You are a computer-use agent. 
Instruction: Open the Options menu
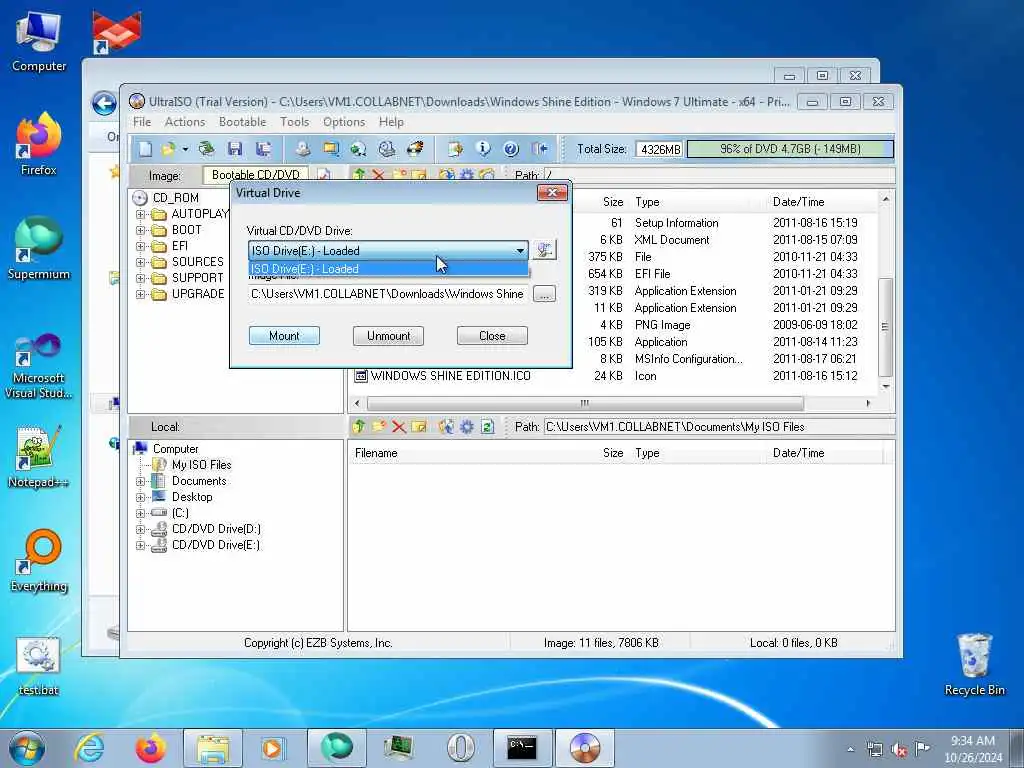pos(344,122)
